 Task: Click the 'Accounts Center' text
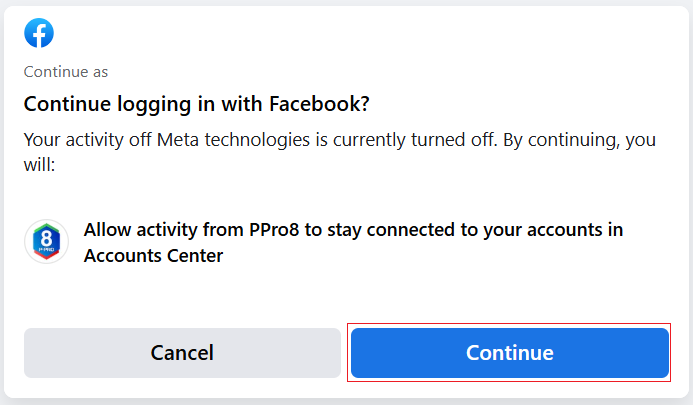tap(153, 255)
